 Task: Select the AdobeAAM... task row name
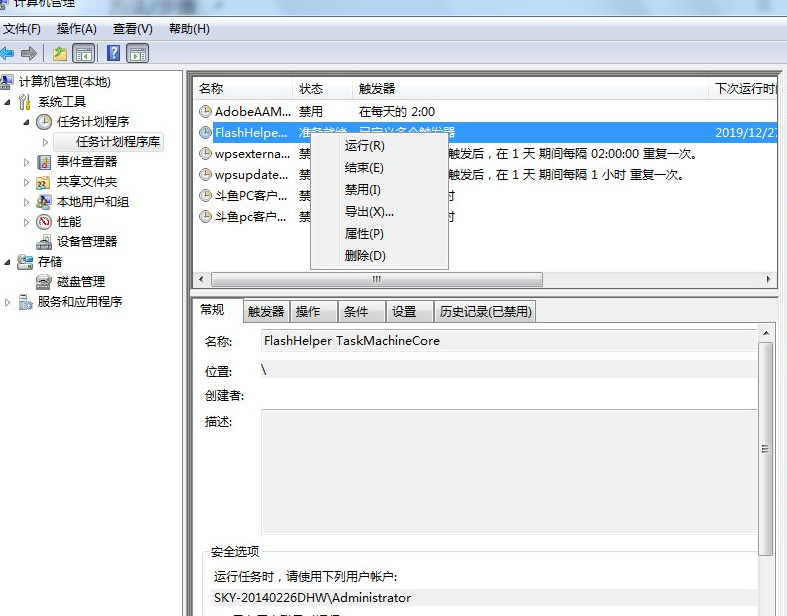[252, 111]
